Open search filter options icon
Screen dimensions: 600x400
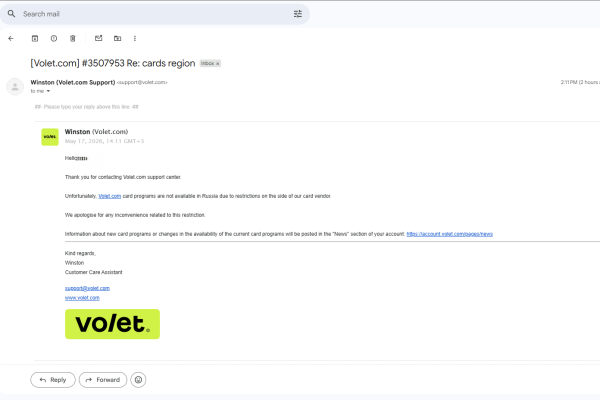298,14
